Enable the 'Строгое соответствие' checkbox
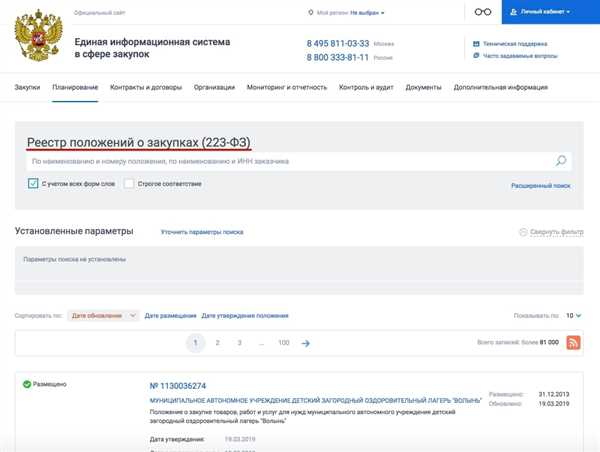This screenshot has height=452, width=600. click(129, 184)
